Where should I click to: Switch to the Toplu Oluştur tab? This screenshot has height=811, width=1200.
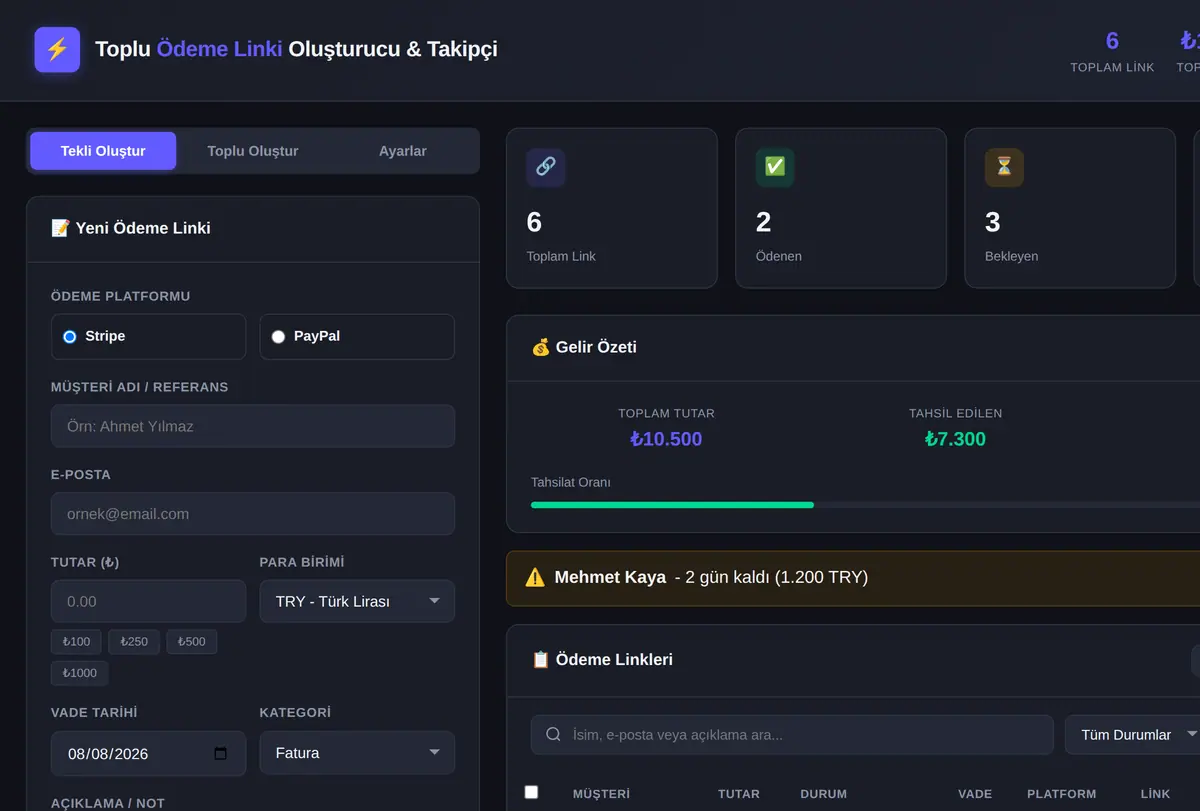point(253,151)
